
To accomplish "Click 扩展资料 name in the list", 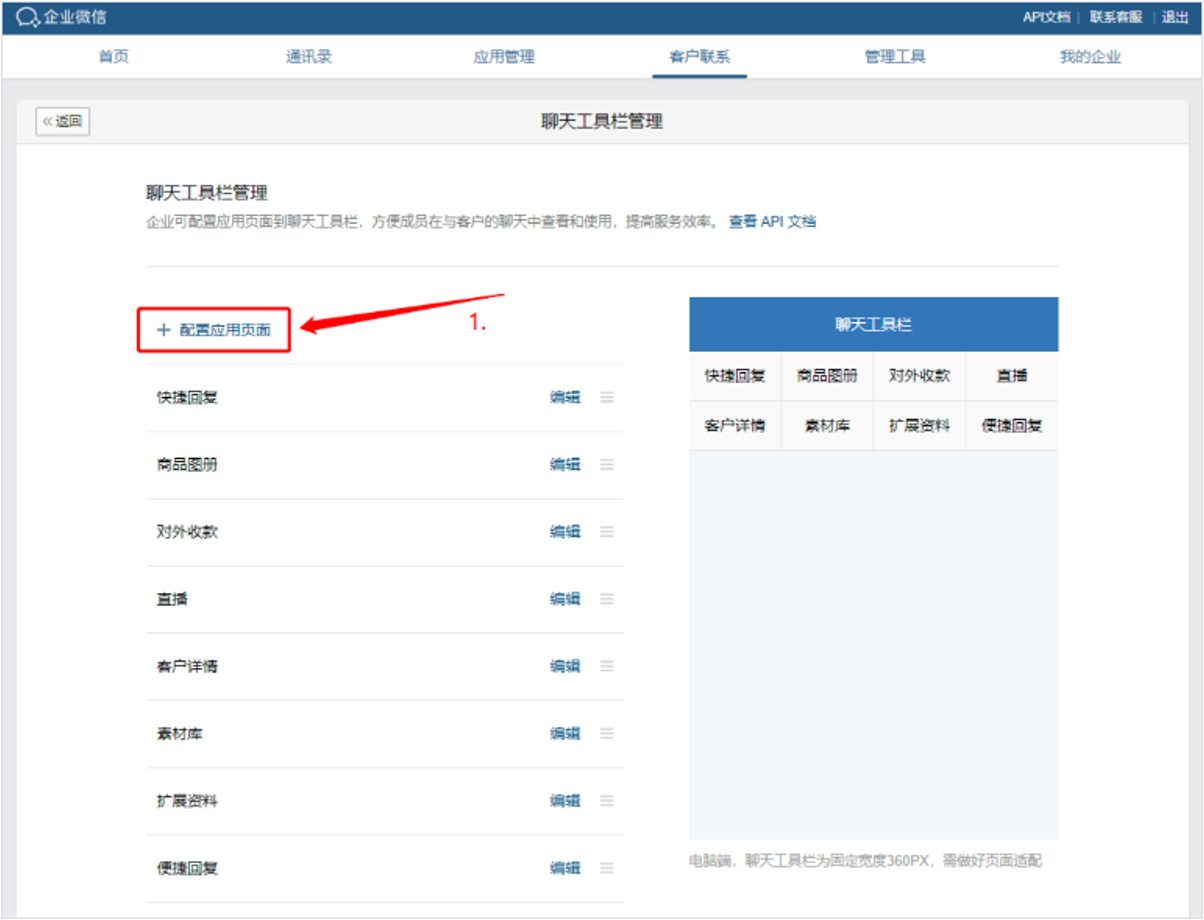I will click(187, 800).
